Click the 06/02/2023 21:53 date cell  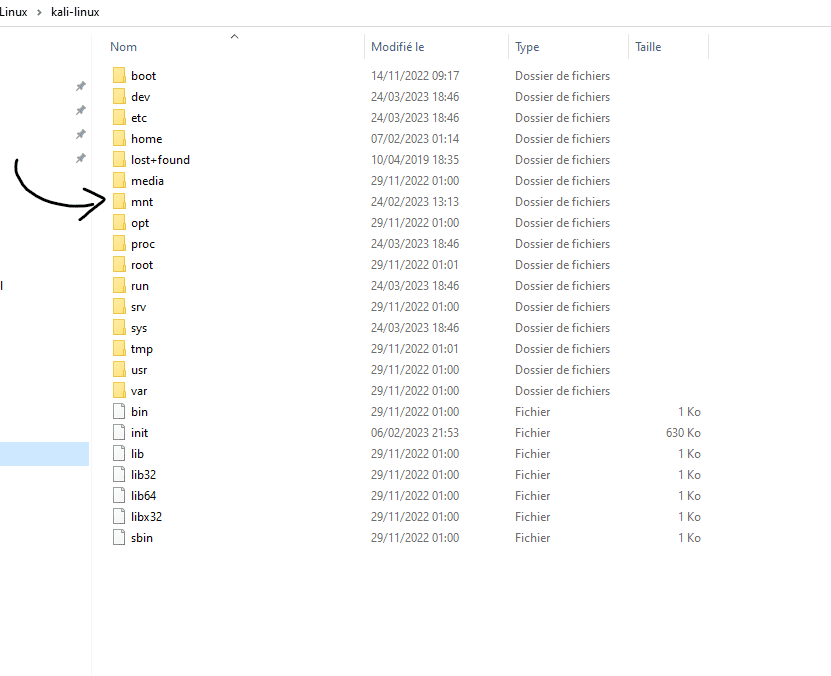(x=415, y=433)
